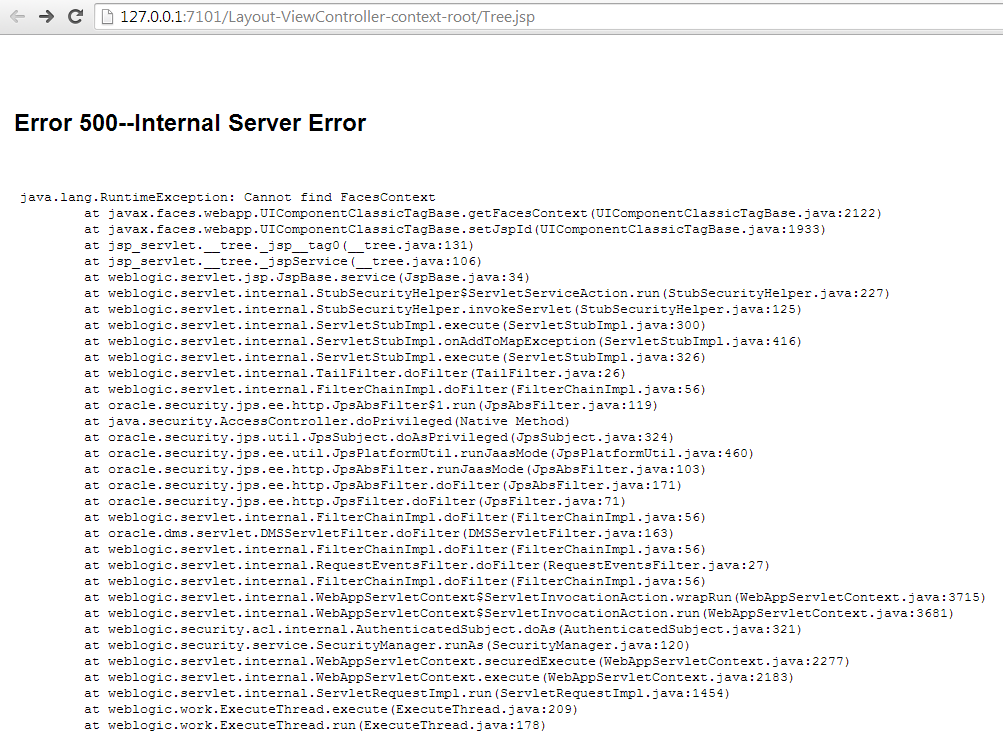Click the Error 500 heading text
1003x755 pixels.
[190, 122]
